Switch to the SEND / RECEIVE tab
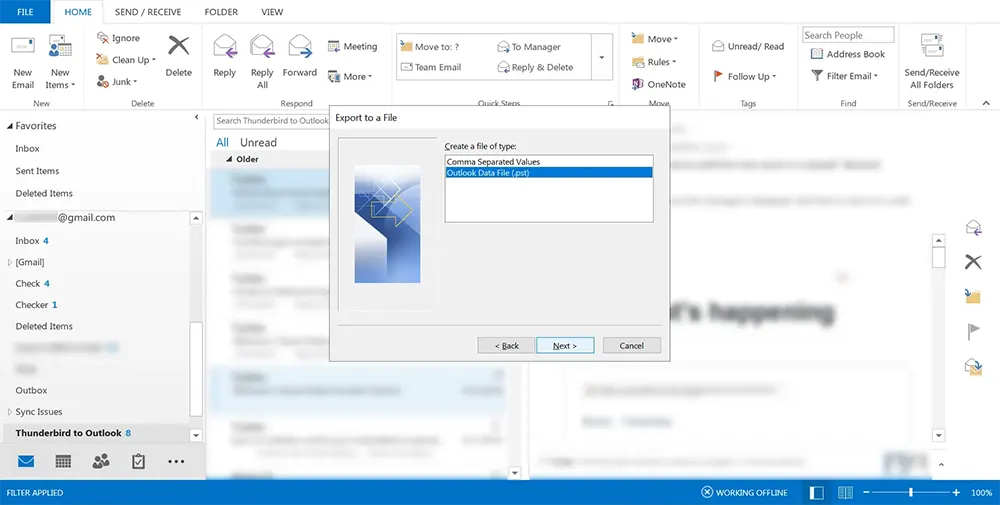This screenshot has height=505, width=1000. pyautogui.click(x=148, y=11)
